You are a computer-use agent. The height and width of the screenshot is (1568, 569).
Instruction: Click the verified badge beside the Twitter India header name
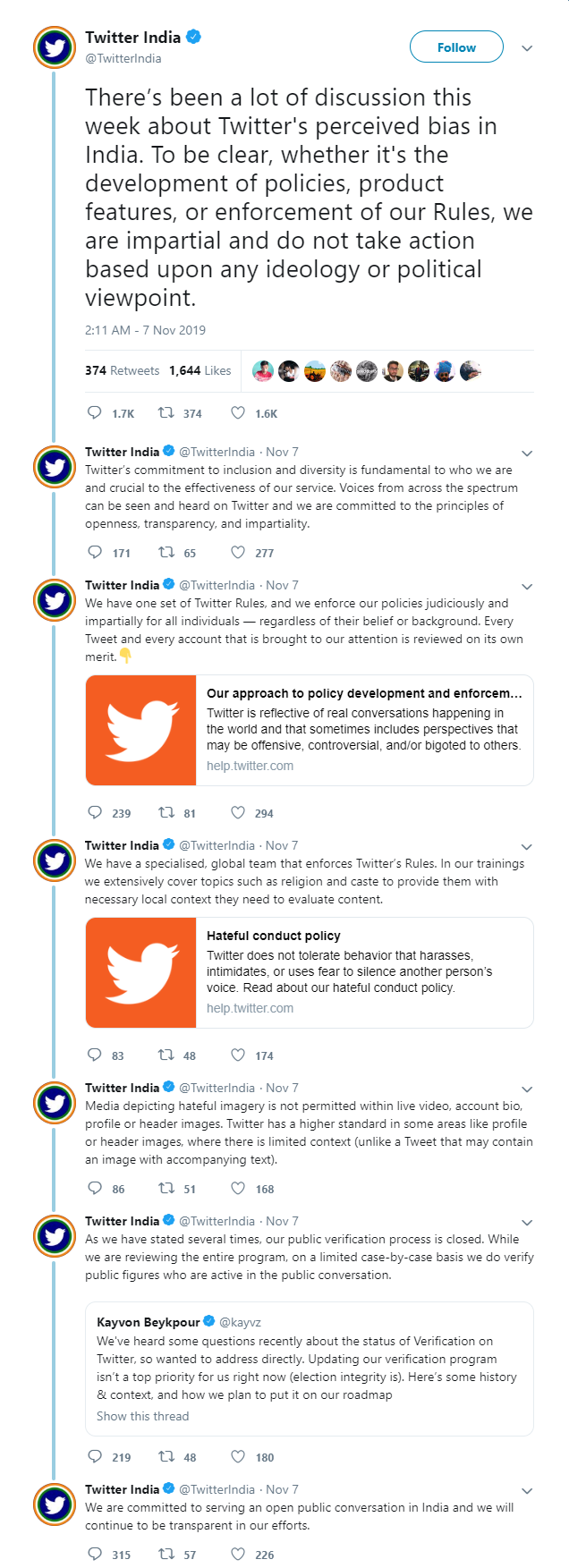[193, 37]
